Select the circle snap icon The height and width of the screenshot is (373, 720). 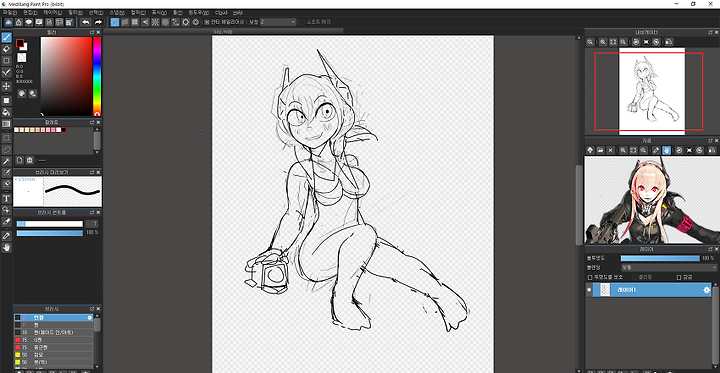(x=165, y=22)
